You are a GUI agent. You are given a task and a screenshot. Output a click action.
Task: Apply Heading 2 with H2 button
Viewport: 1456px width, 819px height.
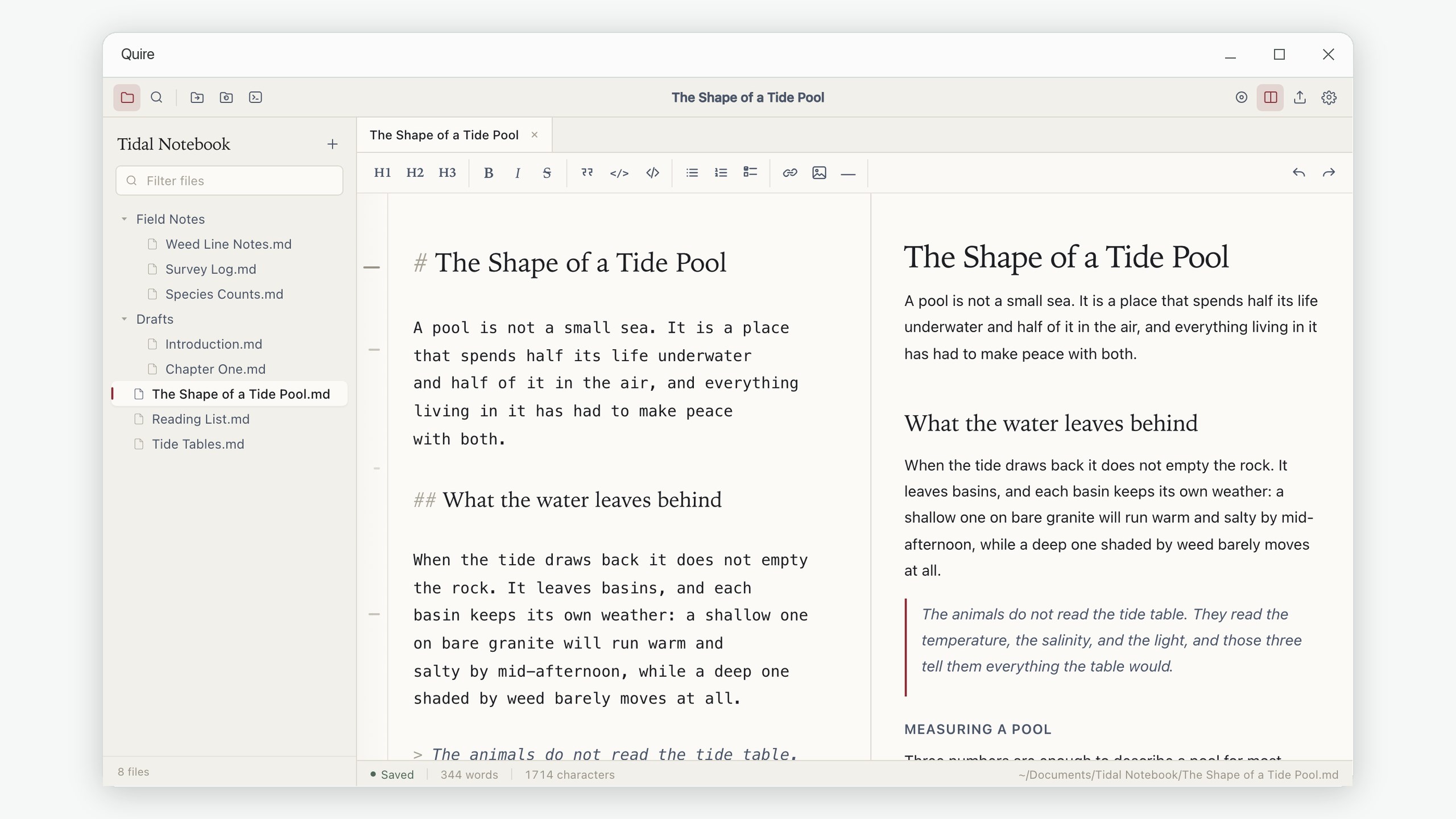(x=415, y=173)
